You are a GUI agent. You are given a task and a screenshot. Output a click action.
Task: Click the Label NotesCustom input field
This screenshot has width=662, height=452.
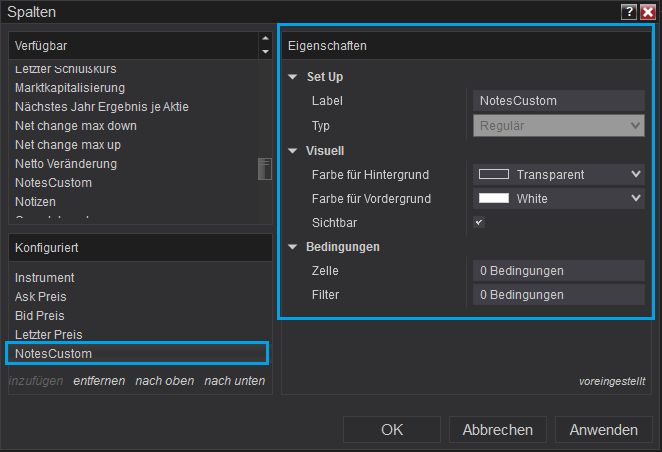[x=558, y=100]
